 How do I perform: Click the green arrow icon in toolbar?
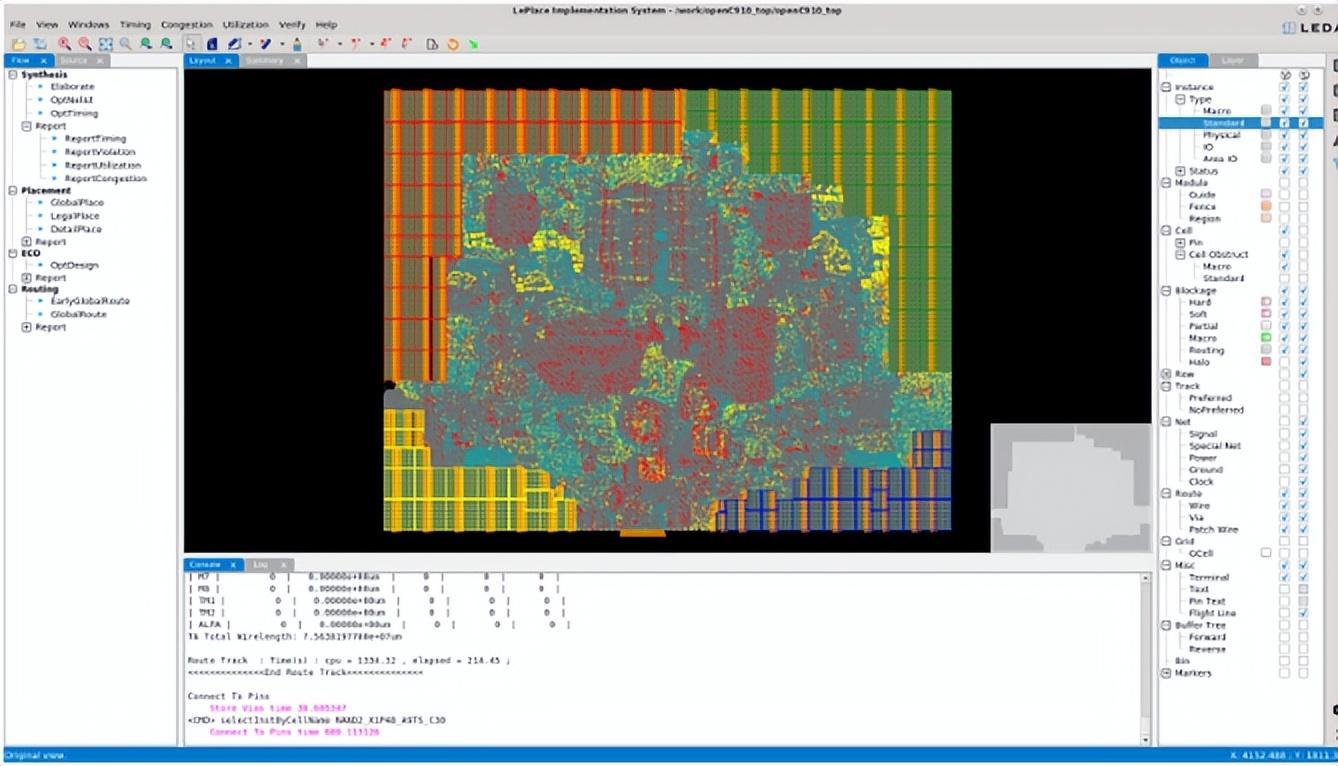[472, 44]
